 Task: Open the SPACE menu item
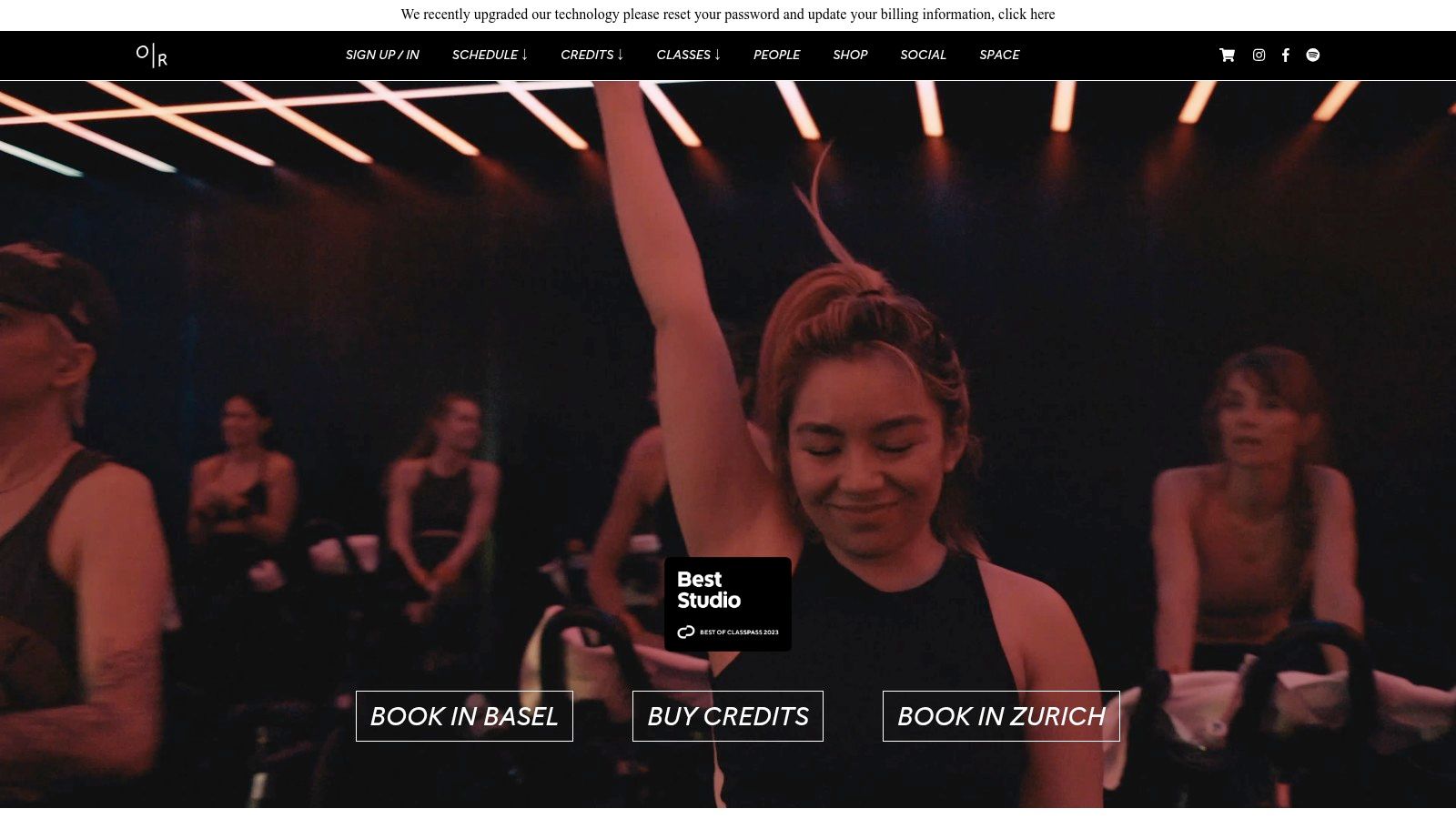point(999,56)
